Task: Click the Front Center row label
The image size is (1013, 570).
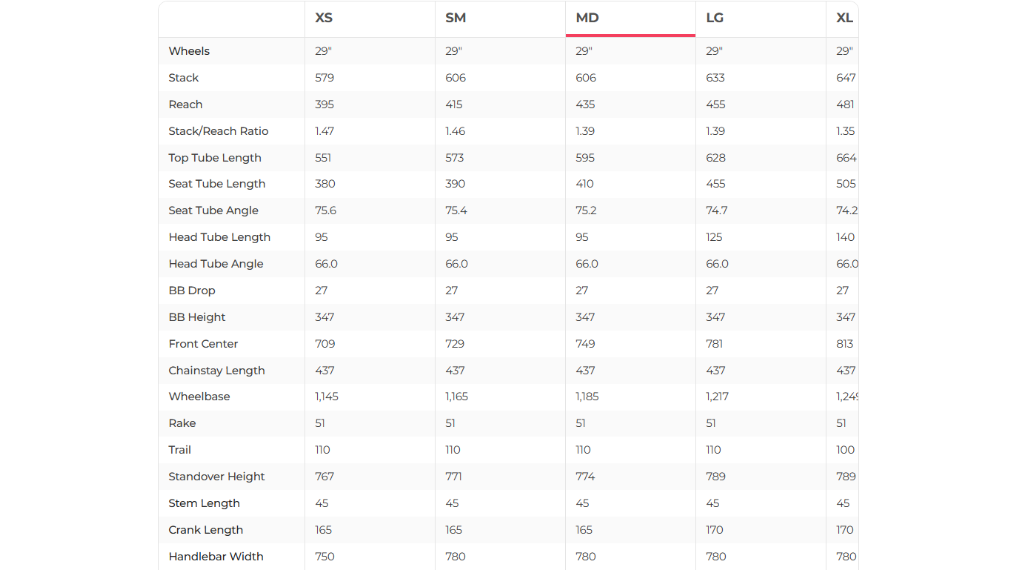Action: pos(203,344)
